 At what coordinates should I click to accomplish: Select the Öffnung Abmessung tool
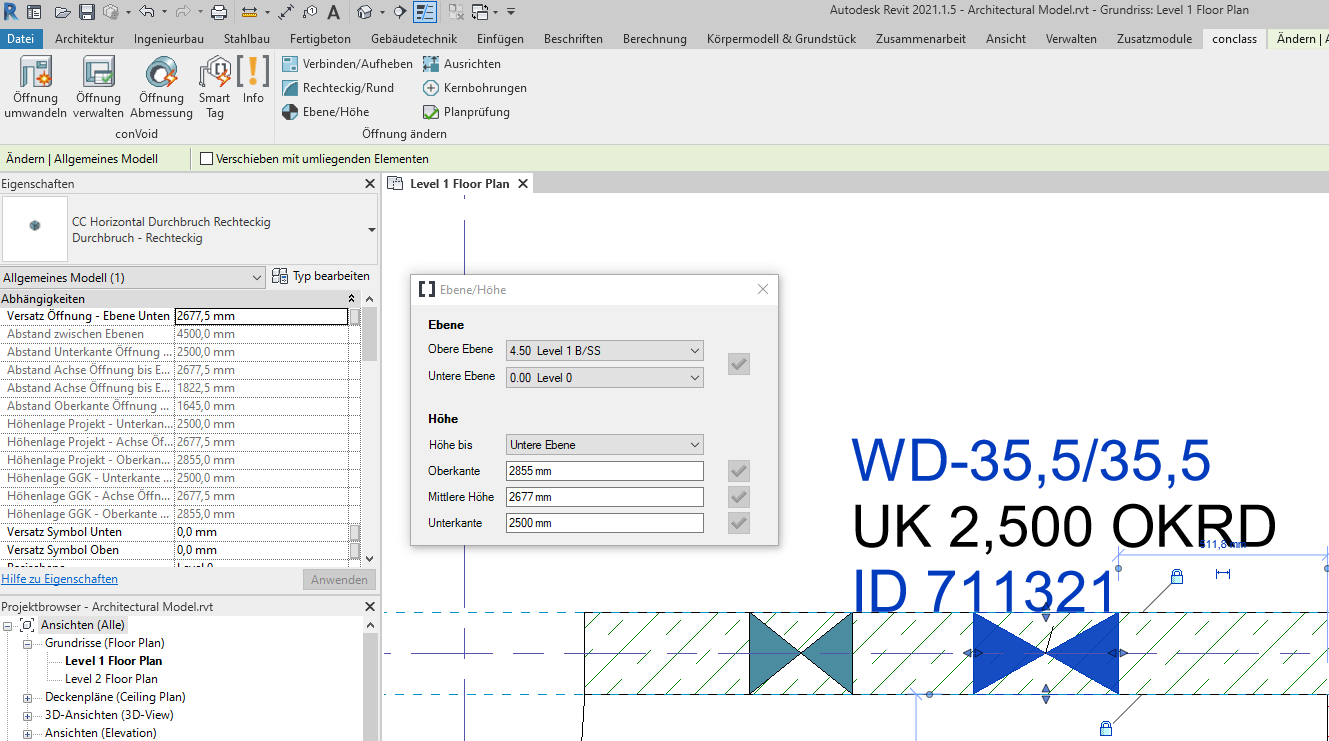point(160,88)
